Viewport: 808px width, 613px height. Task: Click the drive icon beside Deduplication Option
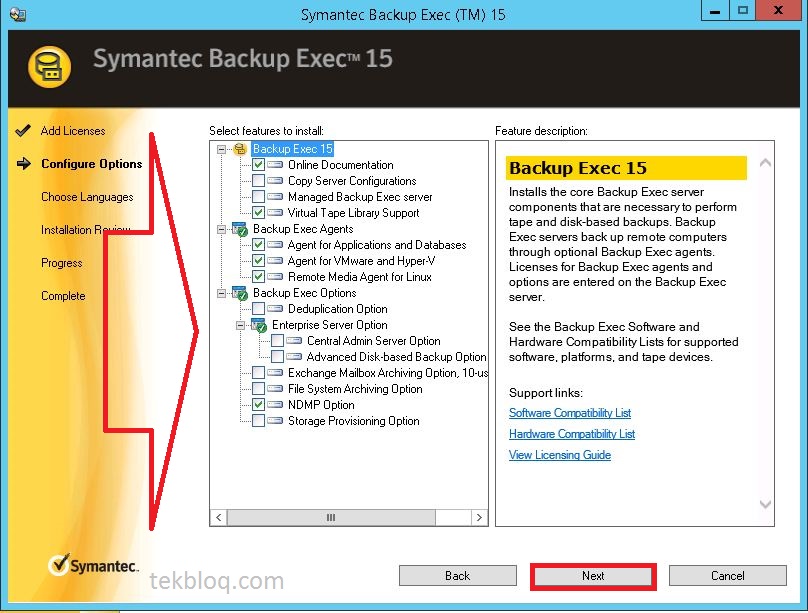pos(275,309)
